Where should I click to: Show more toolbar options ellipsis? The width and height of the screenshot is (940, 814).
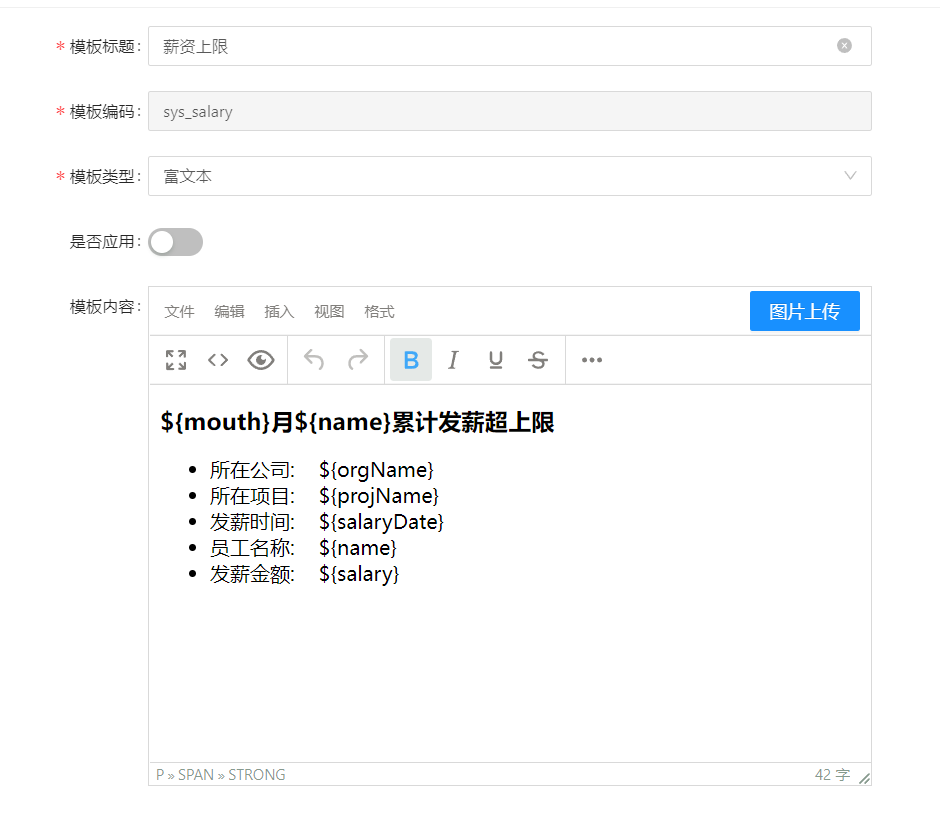592,360
